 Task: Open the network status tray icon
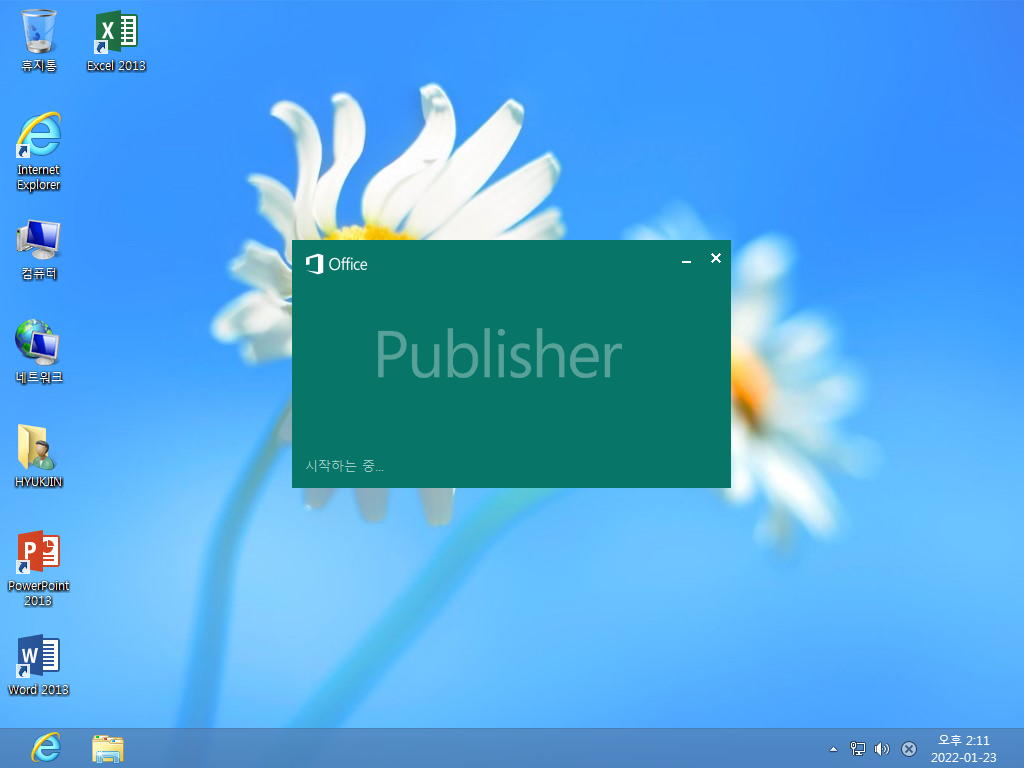(857, 748)
